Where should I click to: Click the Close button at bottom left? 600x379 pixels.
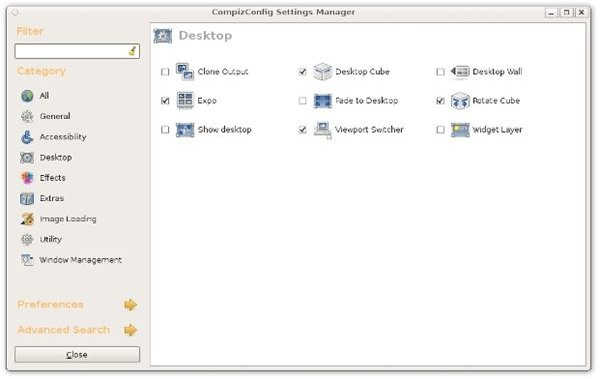pyautogui.click(x=77, y=354)
